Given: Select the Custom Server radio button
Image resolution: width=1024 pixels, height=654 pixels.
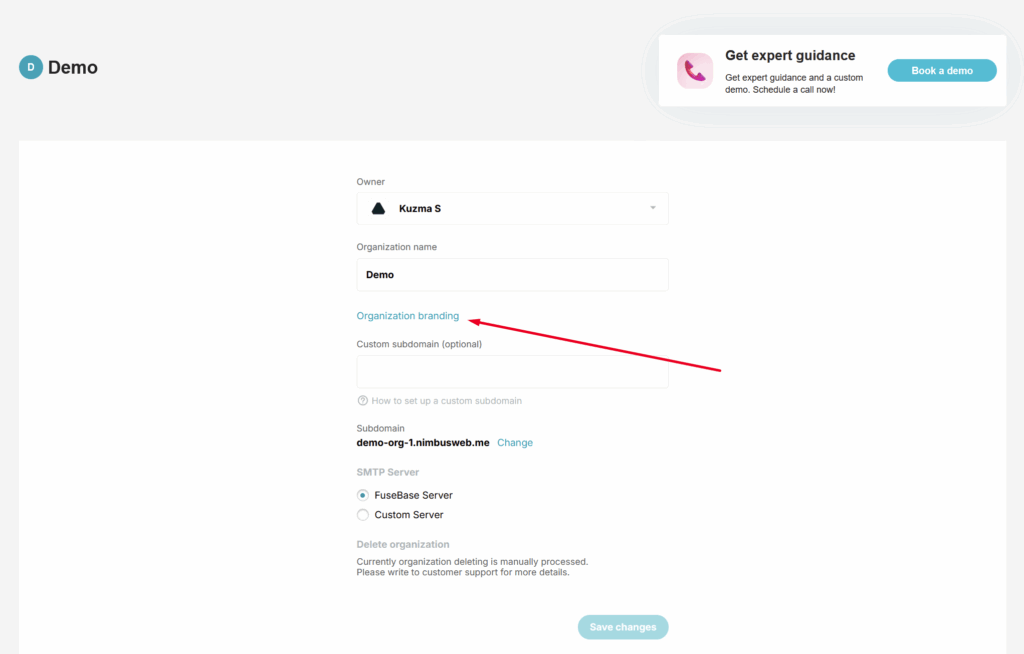Looking at the screenshot, I should point(363,515).
